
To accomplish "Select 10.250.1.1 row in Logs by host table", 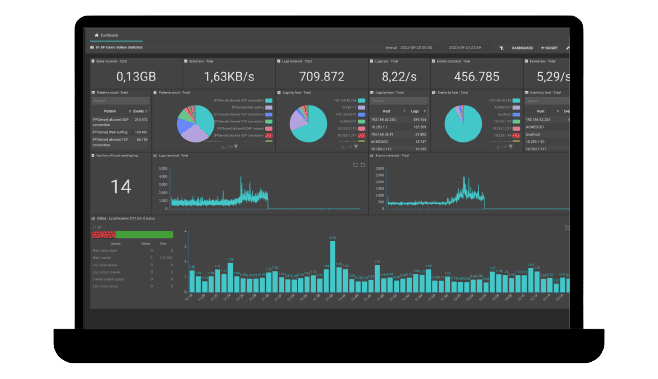I will (x=399, y=127).
